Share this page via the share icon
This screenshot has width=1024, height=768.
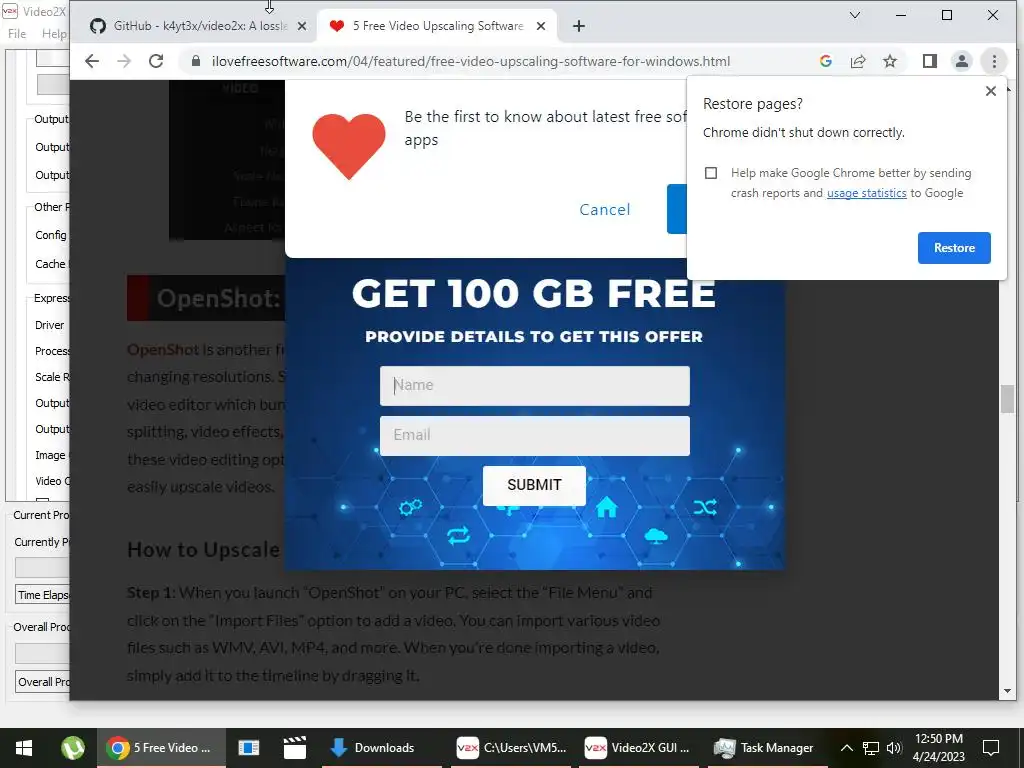point(857,61)
